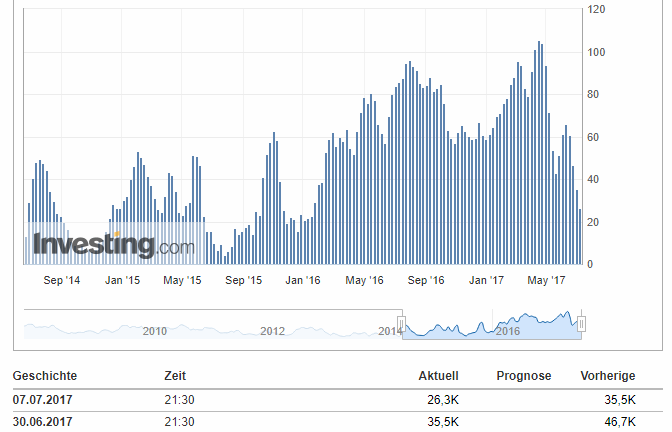The image size is (672, 432).
Task: Click the 100 value on the y-axis
Action: [x=597, y=52]
